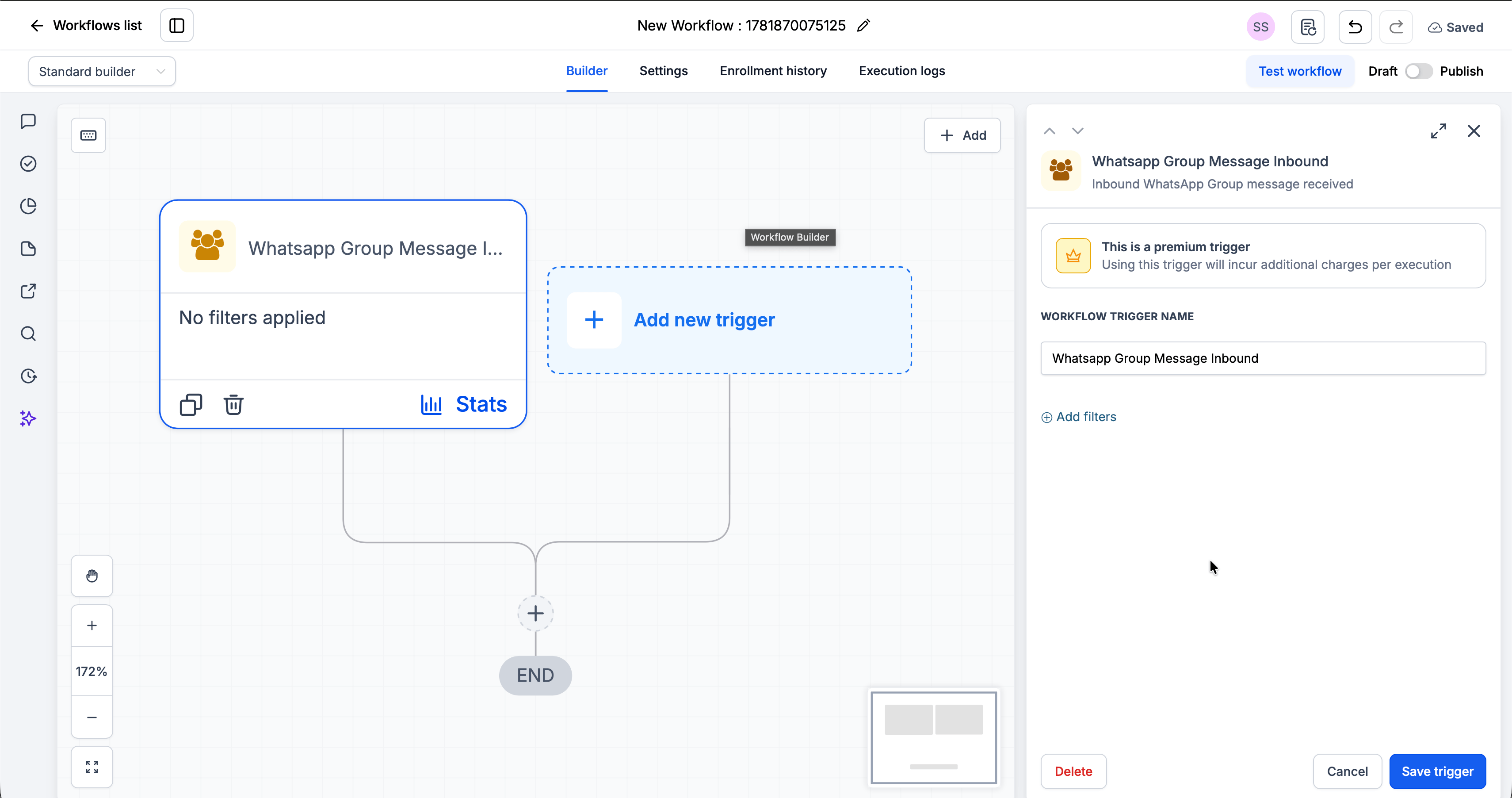Expand the trigger panel to full size
The image size is (1512, 798).
pos(1439,131)
